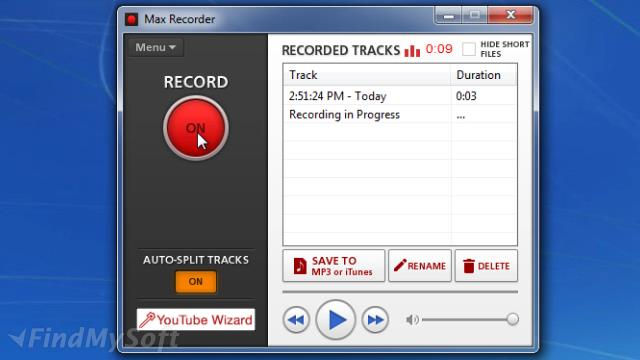
Task: Open the Menu dropdown
Action: tap(156, 47)
